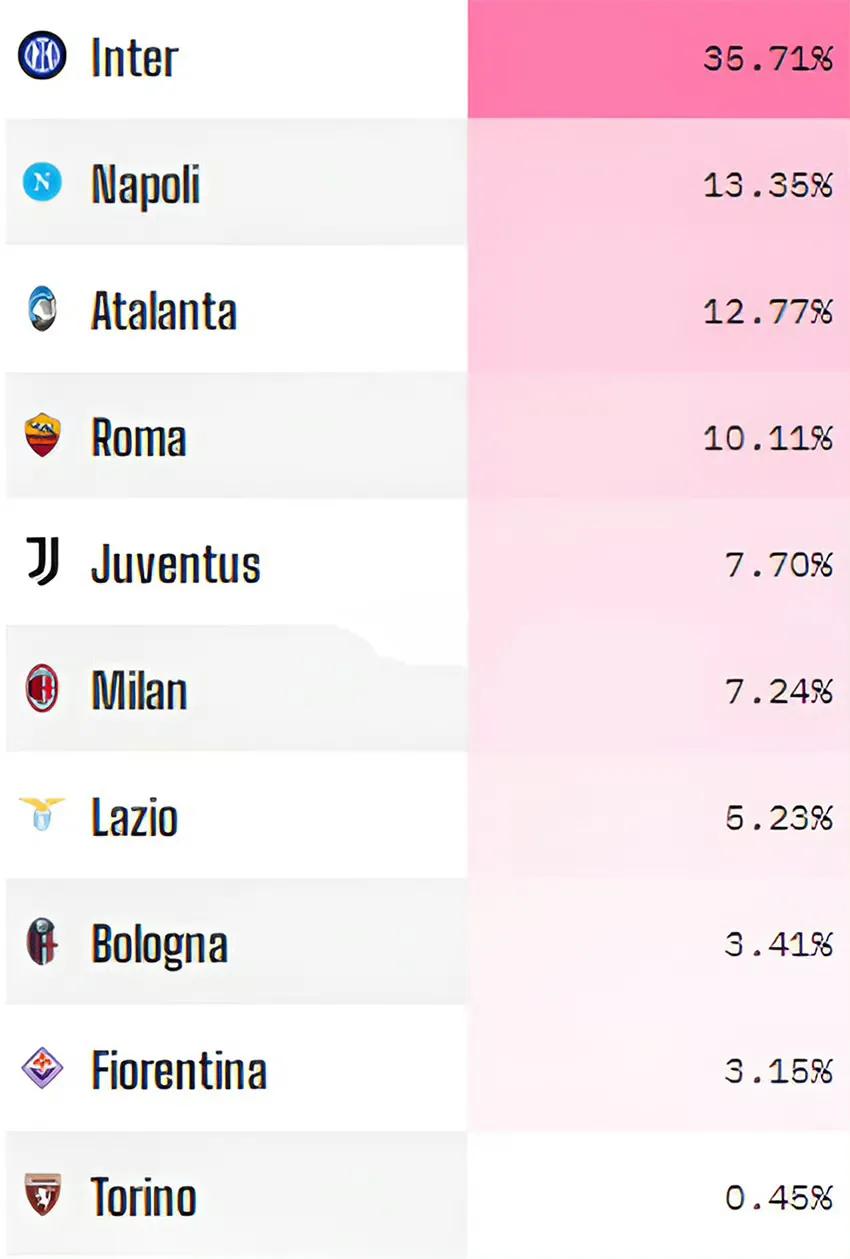Open the Inter team name link

pyautogui.click(x=135, y=58)
